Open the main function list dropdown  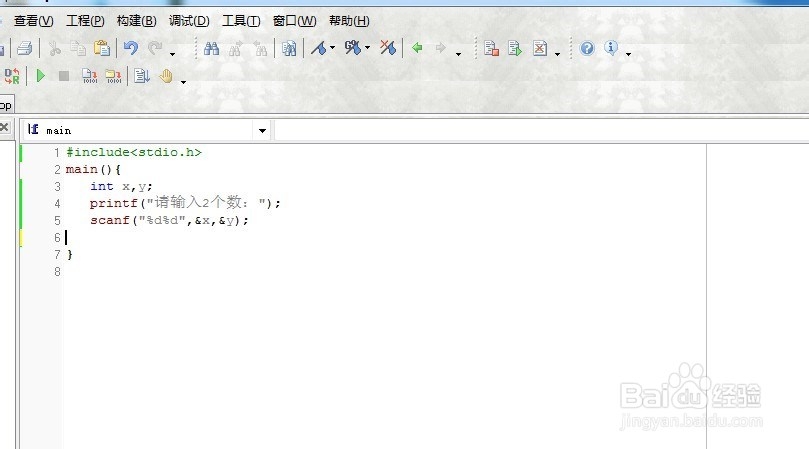tap(262, 131)
